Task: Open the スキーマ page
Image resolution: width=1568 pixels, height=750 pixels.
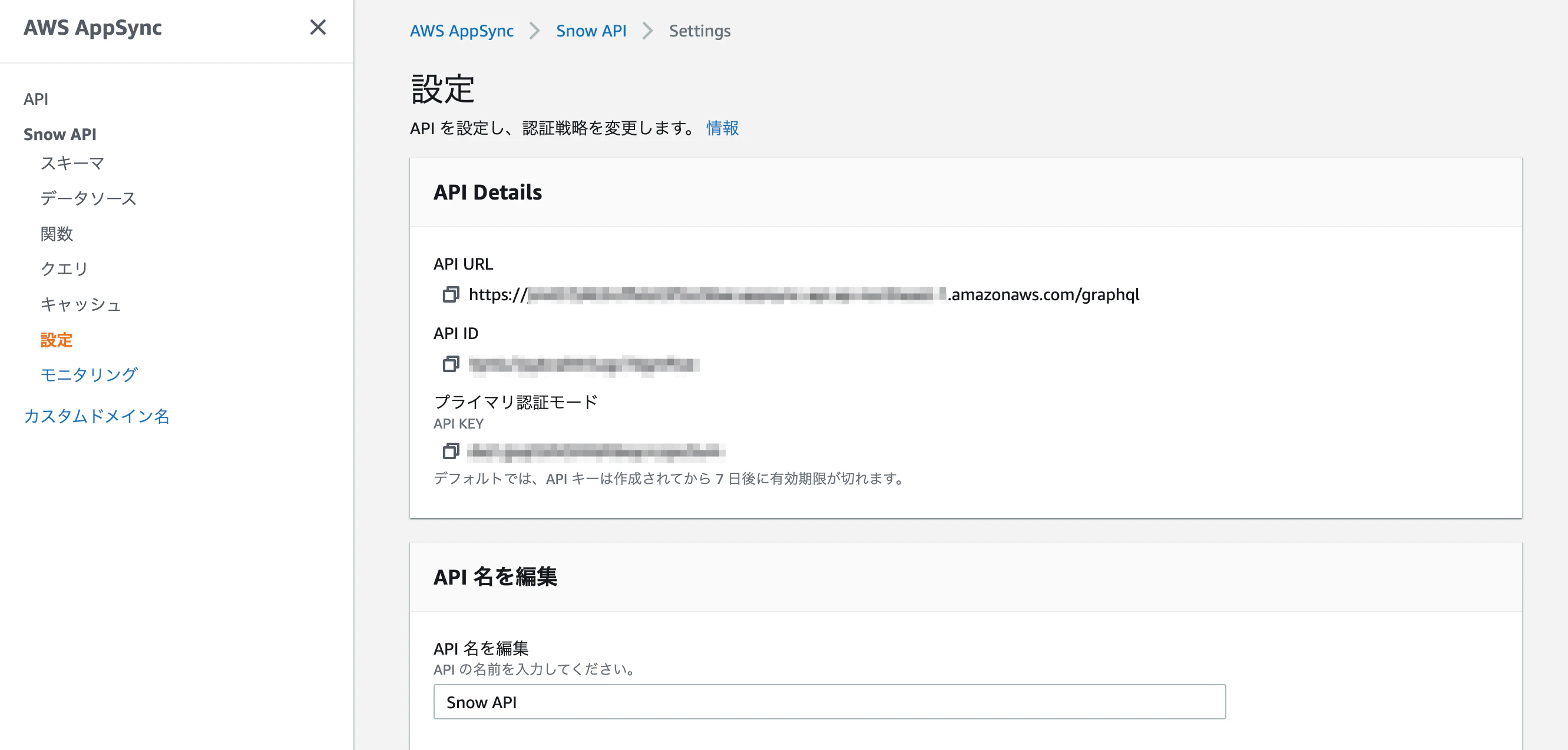Action: [x=72, y=163]
